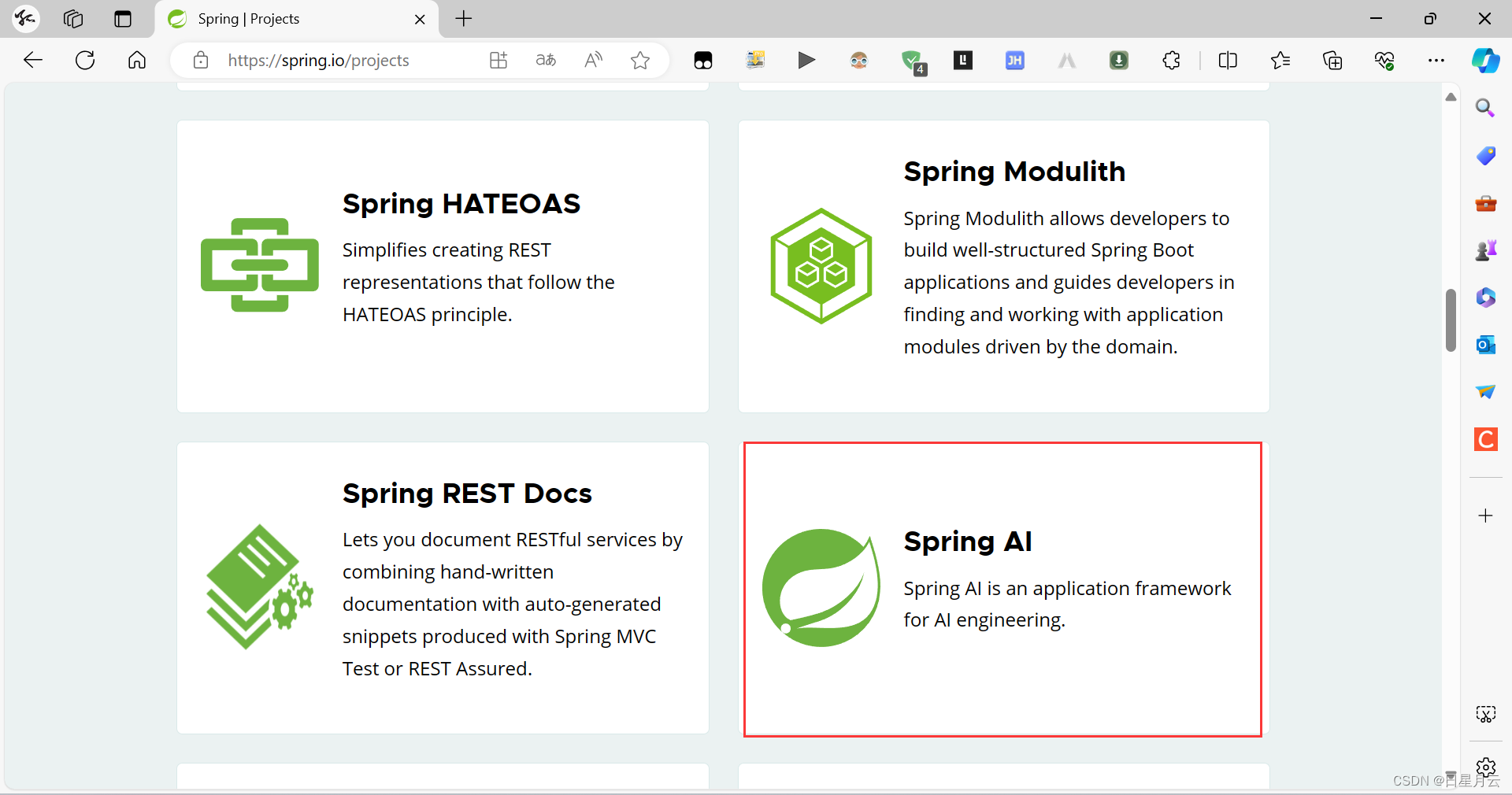Click the Spring AI leaf logo
Viewport: 1512px width, 795px height.
pyautogui.click(x=821, y=588)
